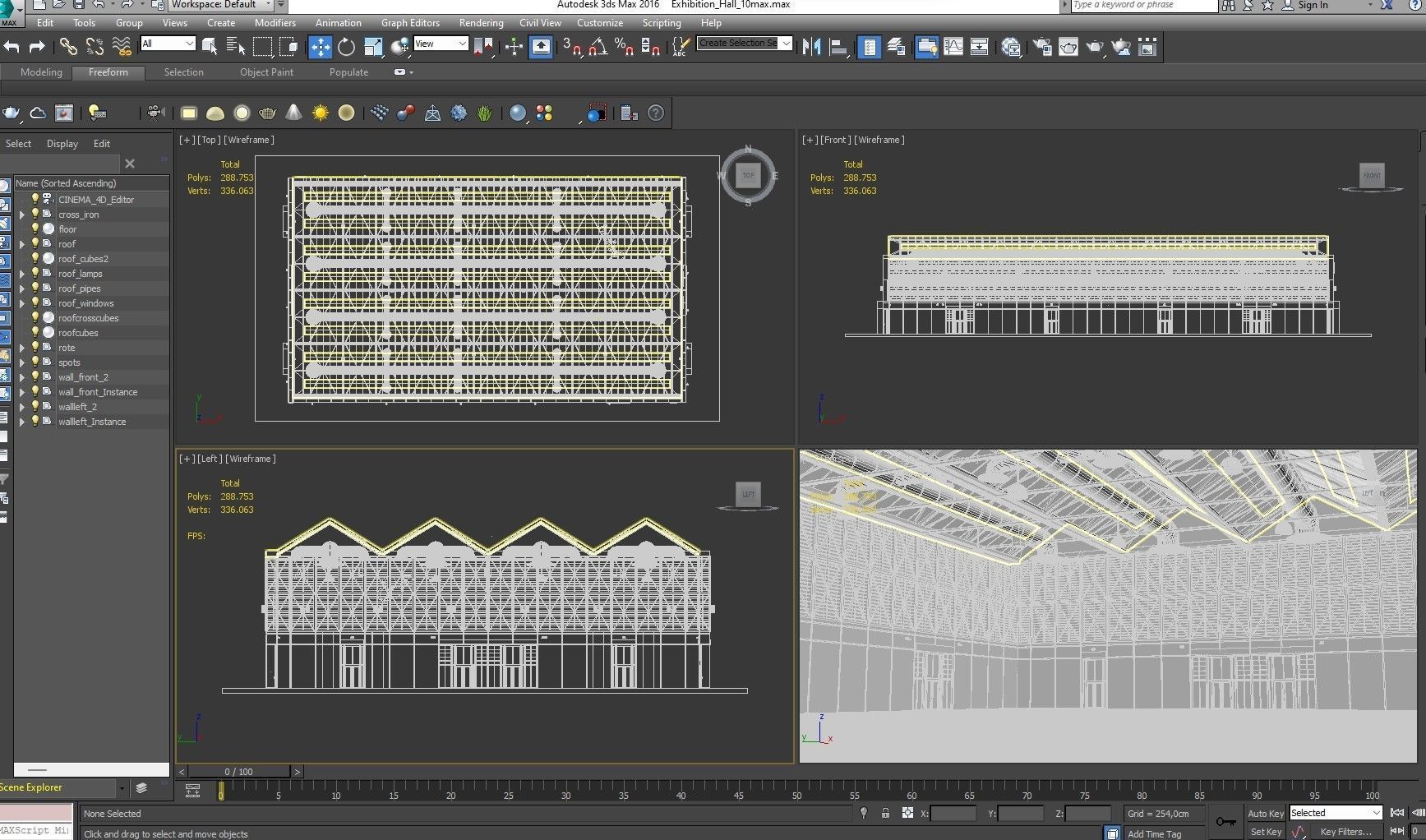The image size is (1426, 840).
Task: Select the Select Object tool
Action: (210, 47)
